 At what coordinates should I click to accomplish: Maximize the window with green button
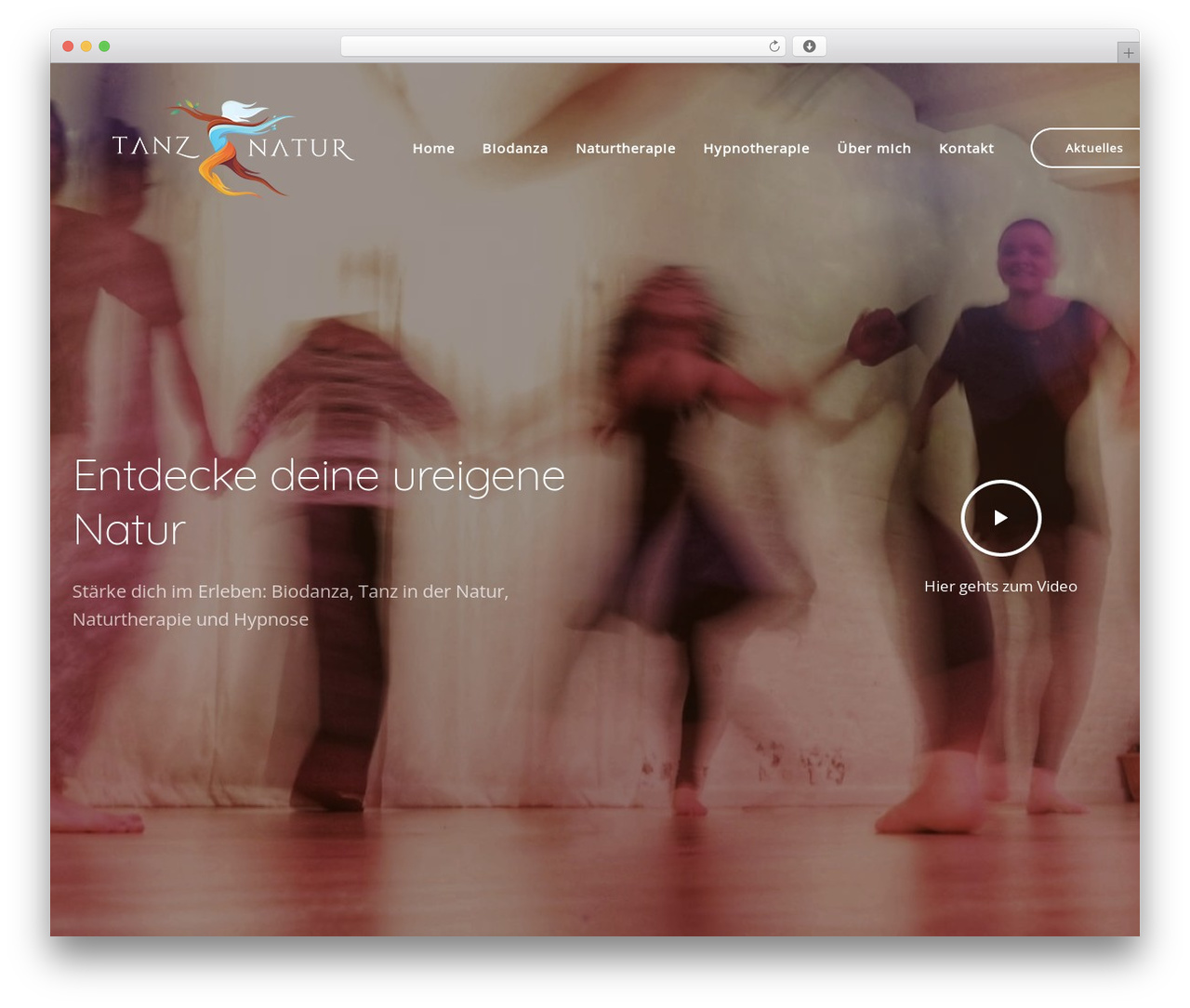click(104, 46)
